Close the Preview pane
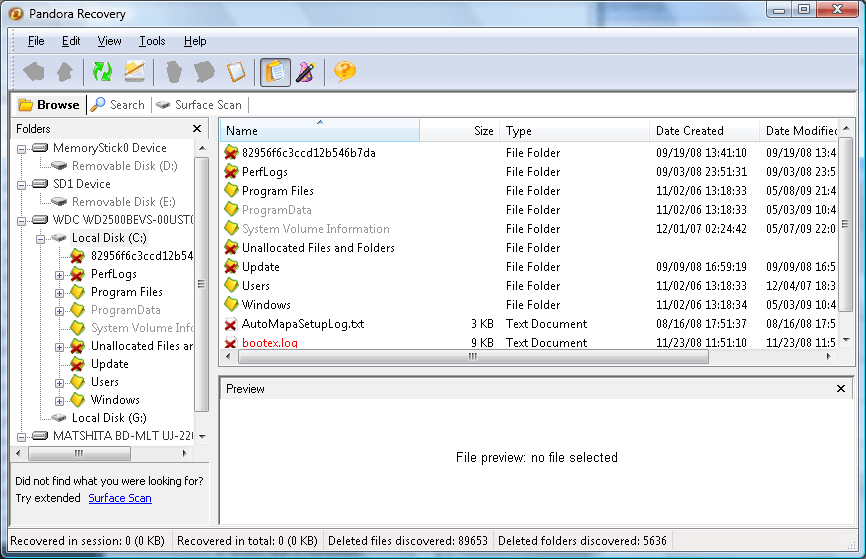866x559 pixels. [x=841, y=389]
